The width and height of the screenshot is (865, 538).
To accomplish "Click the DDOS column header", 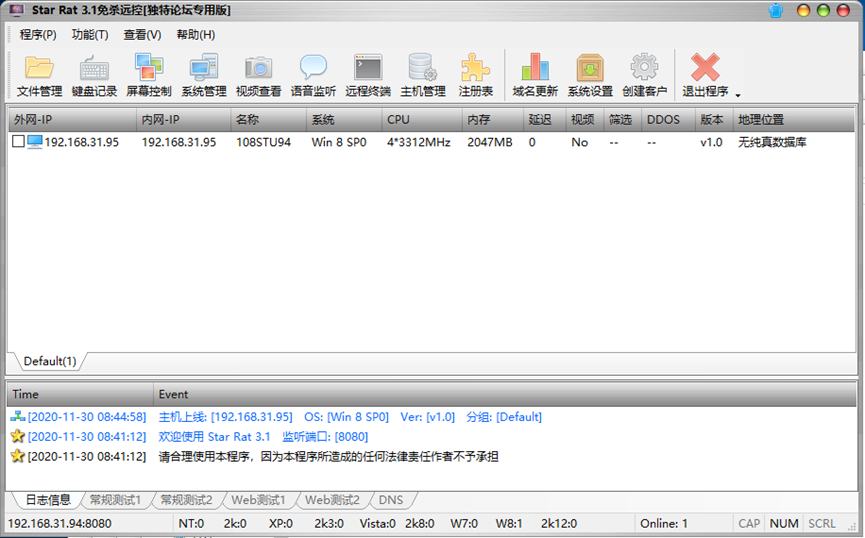I will pyautogui.click(x=668, y=120).
